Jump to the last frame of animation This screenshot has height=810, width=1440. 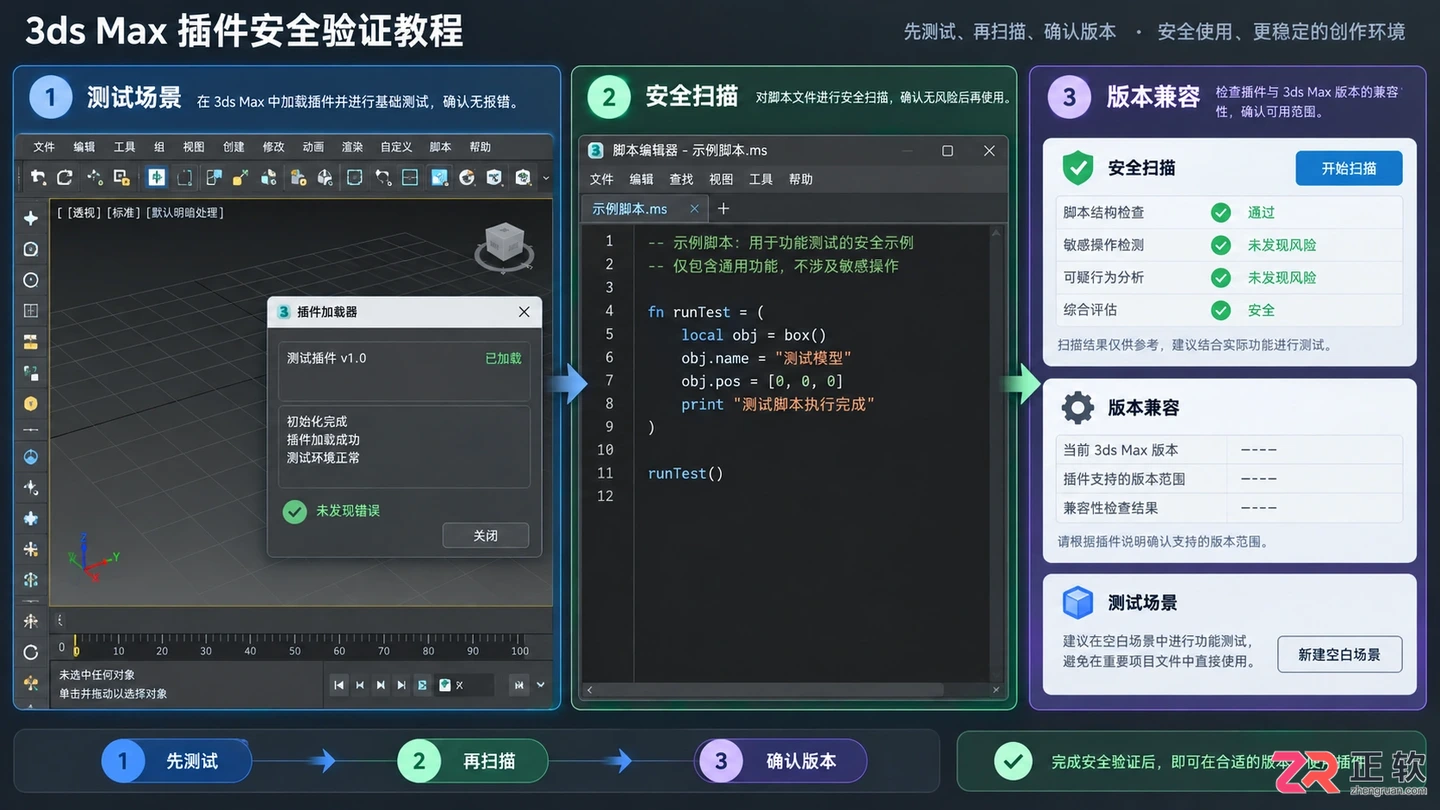pyautogui.click(x=402, y=685)
